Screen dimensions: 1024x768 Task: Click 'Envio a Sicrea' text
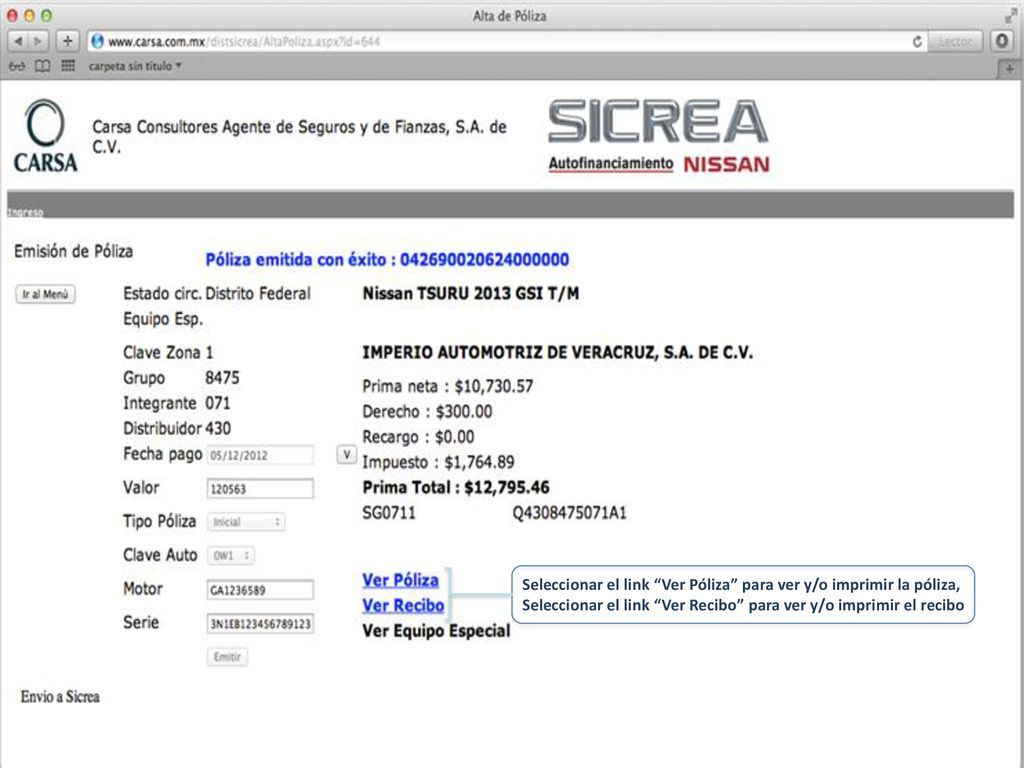pyautogui.click(x=60, y=697)
